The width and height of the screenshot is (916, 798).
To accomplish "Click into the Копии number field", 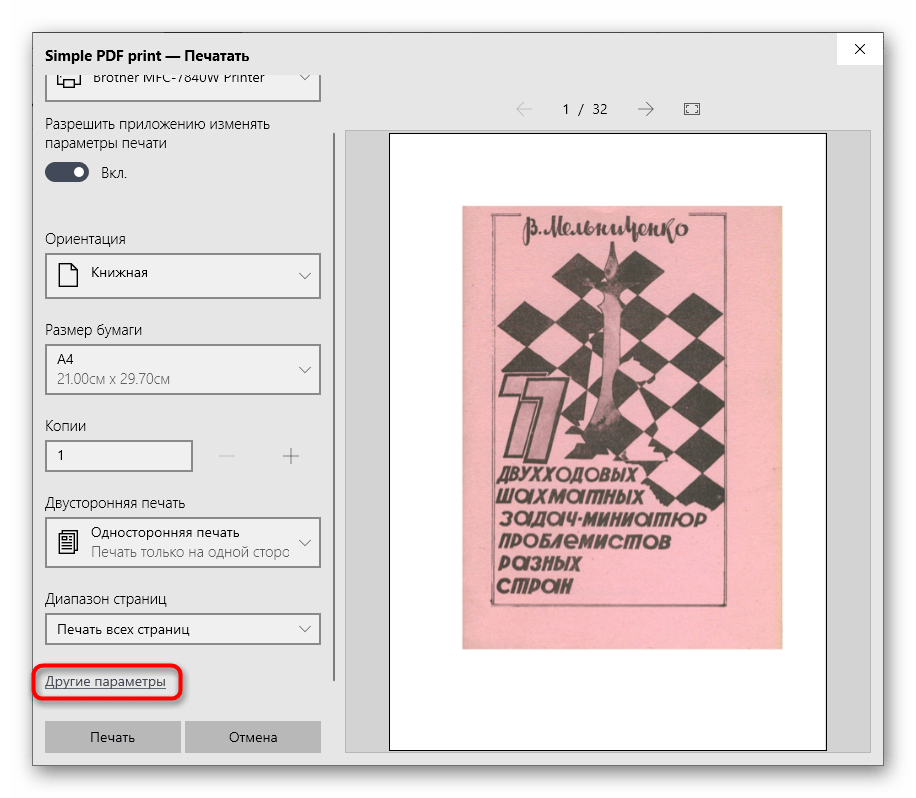I will (x=119, y=456).
